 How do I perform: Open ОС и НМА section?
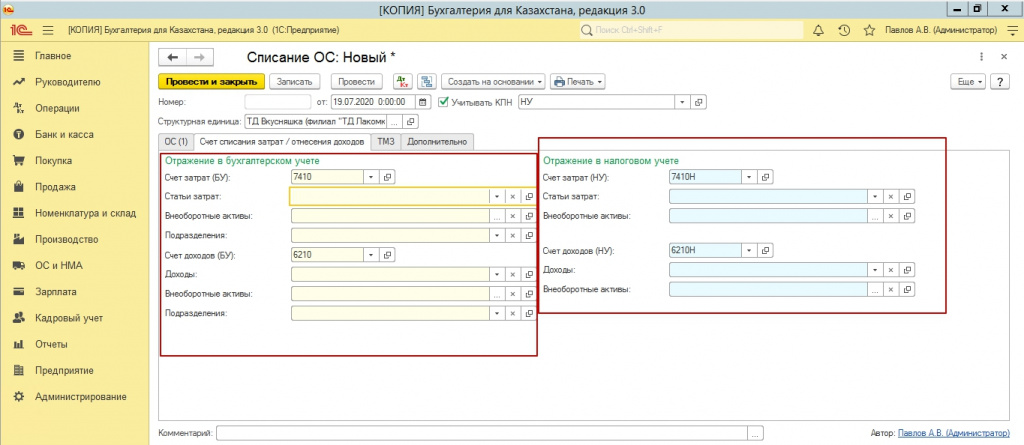(59, 265)
